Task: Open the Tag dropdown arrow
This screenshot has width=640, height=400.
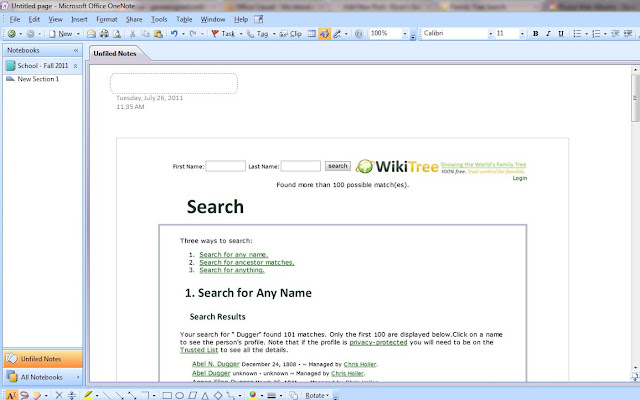Action: click(274, 34)
